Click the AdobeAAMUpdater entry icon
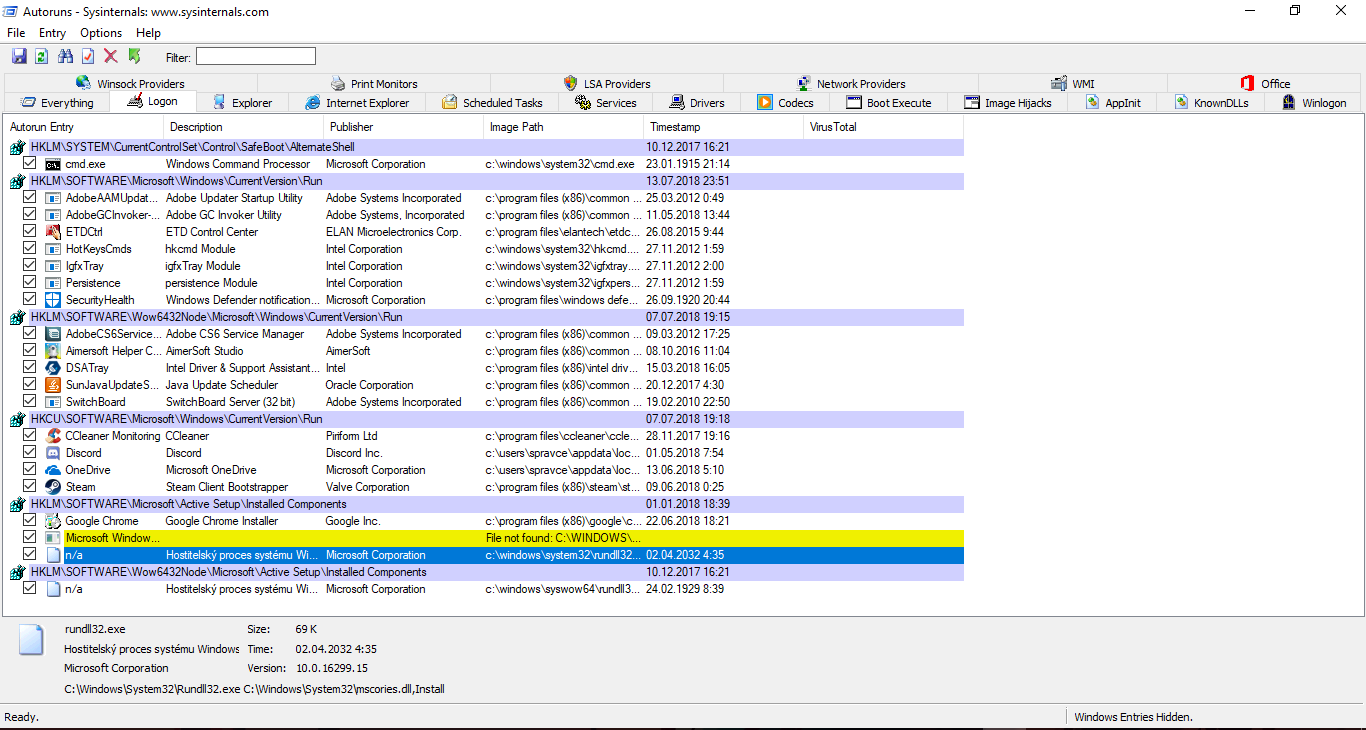Viewport: 1366px width, 730px height. 53,198
